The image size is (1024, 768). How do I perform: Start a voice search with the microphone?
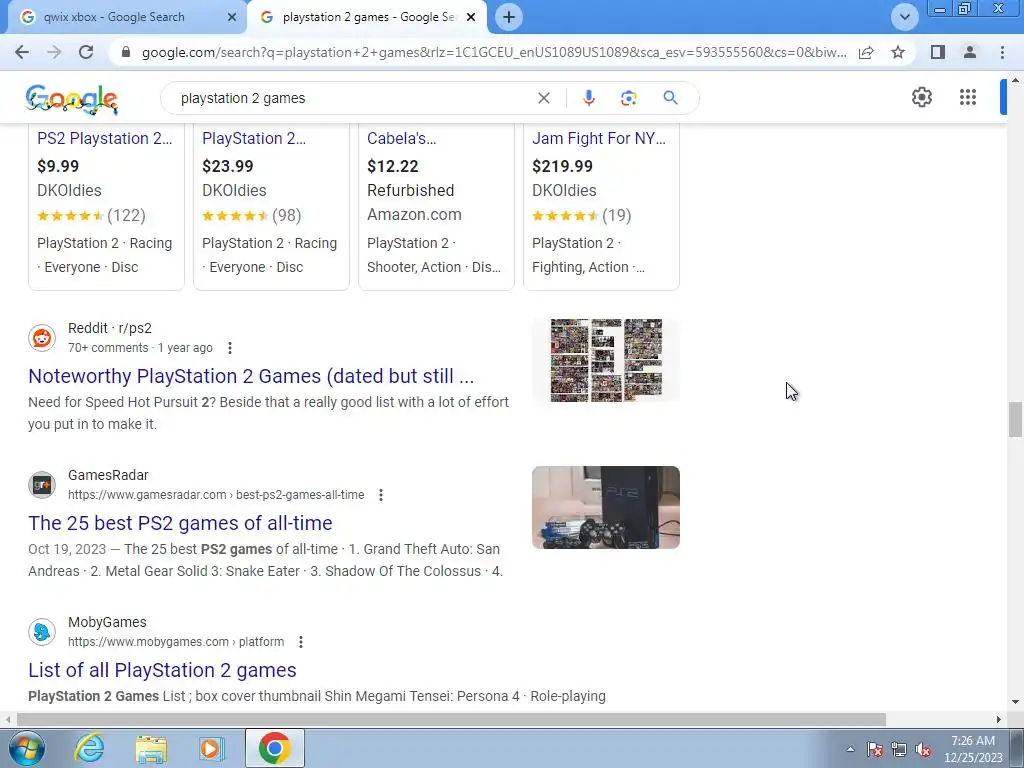[588, 98]
